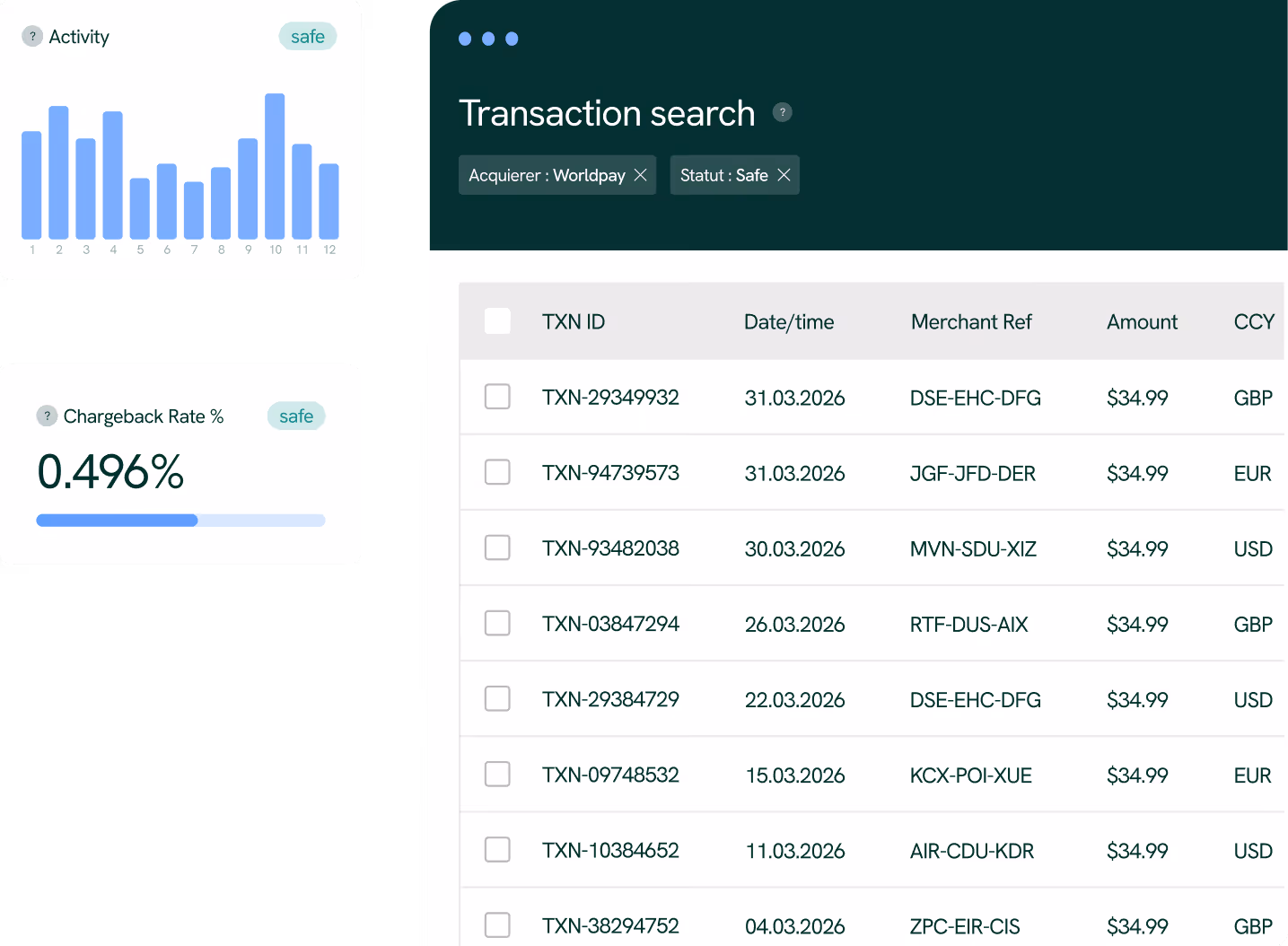Select the Activity bar for month 5

pyautogui.click(x=140, y=208)
